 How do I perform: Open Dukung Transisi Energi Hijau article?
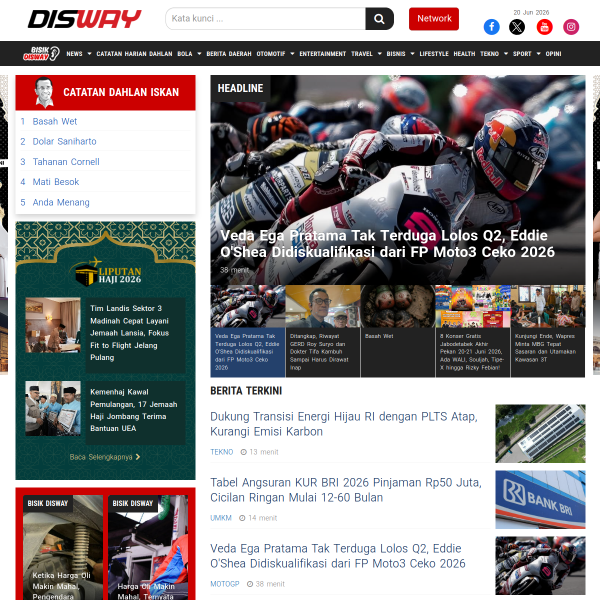coord(344,424)
